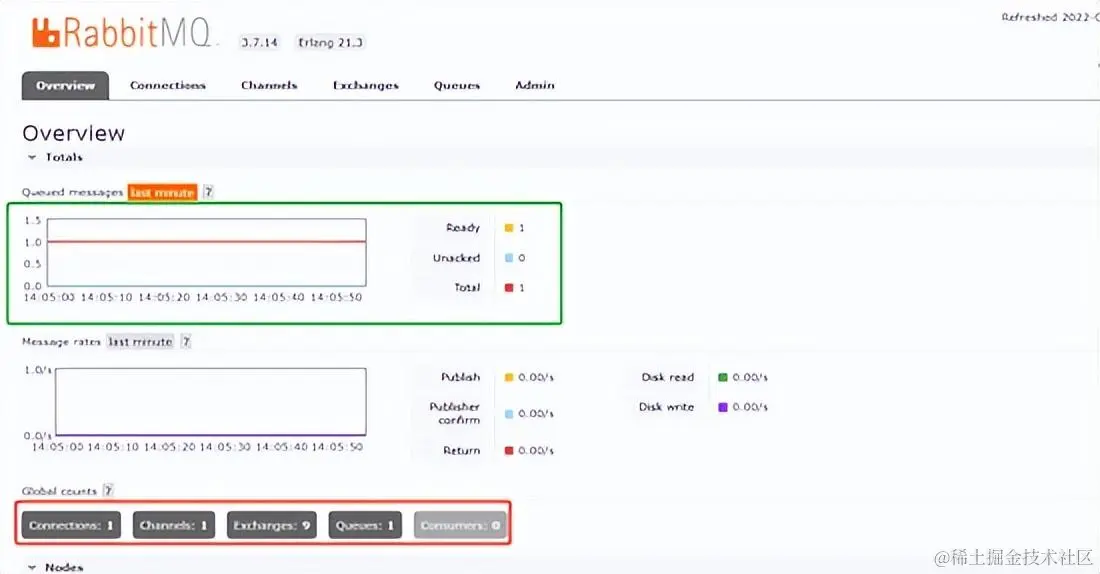
Task: Change Queued messages last minute range
Action: coord(163,192)
